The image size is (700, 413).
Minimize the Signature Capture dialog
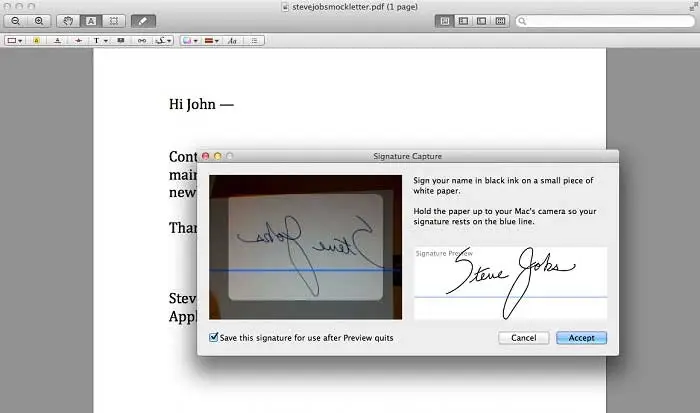point(217,156)
